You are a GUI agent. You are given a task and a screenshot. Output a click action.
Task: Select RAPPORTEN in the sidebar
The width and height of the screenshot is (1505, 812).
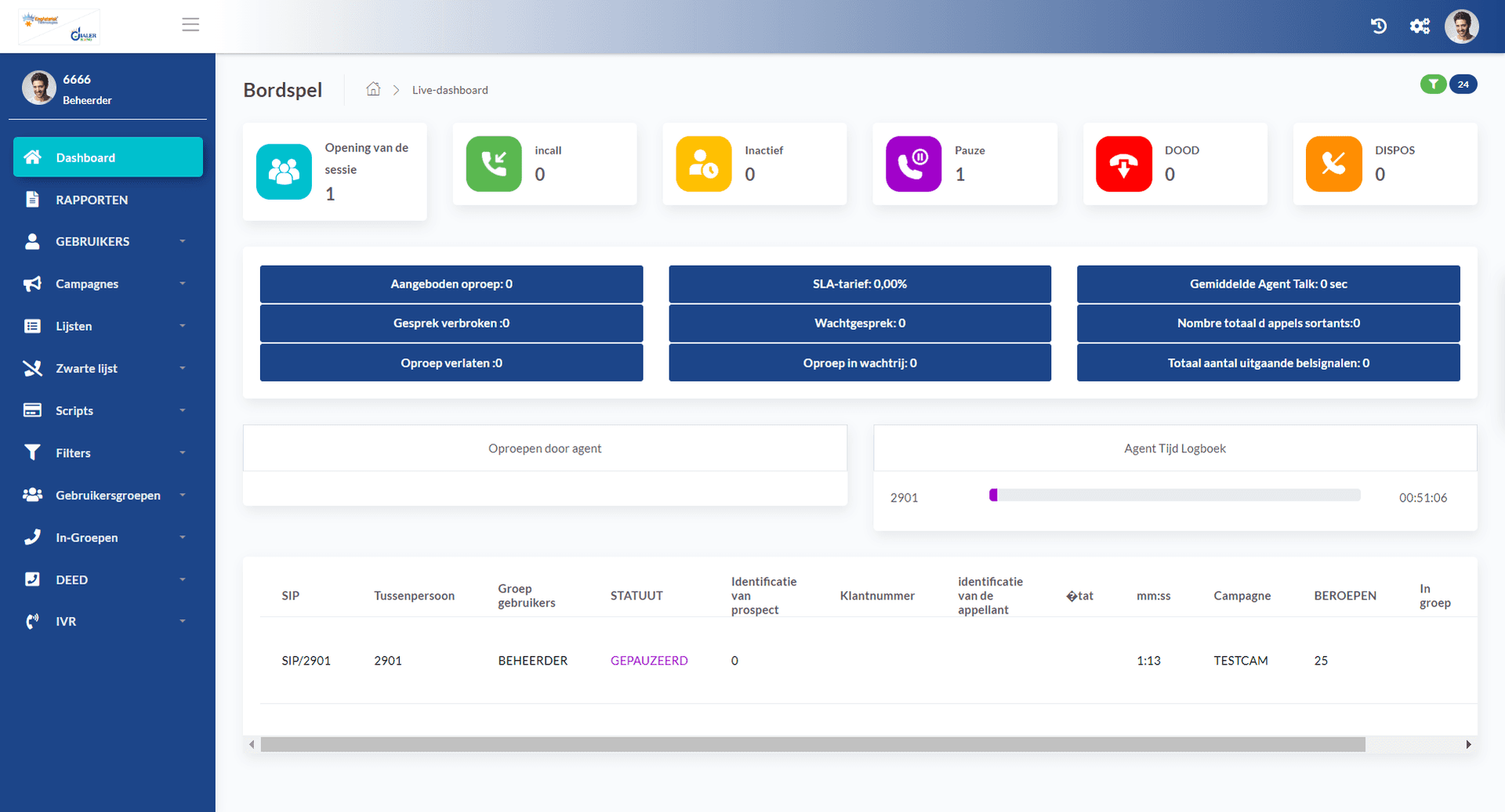[x=92, y=199]
